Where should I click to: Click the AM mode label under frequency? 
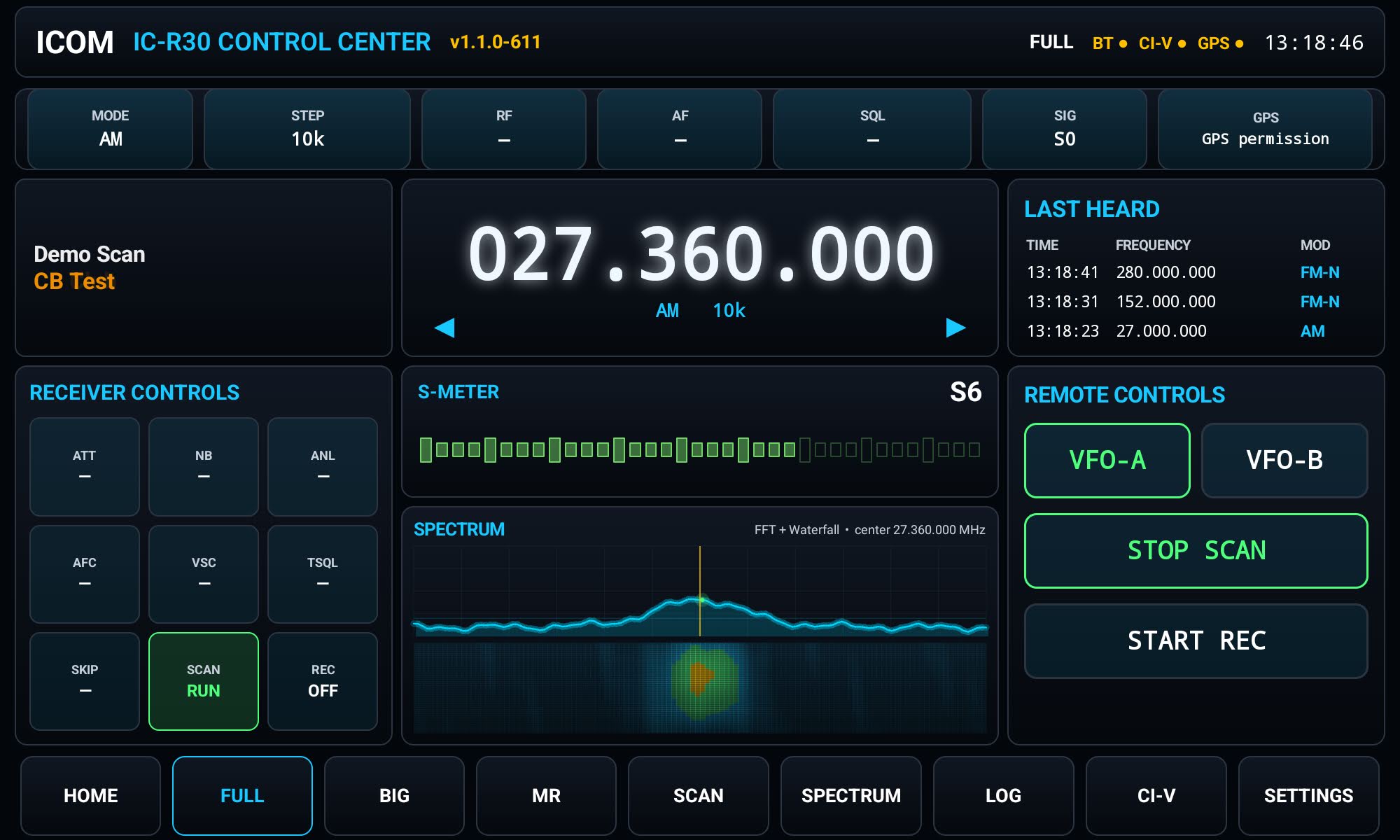pos(667,311)
